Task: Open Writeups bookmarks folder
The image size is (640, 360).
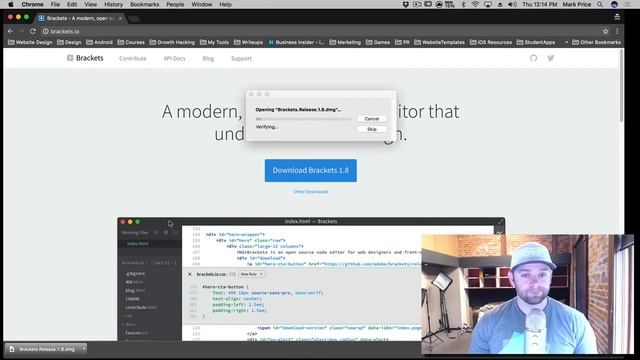Action: 249,42
